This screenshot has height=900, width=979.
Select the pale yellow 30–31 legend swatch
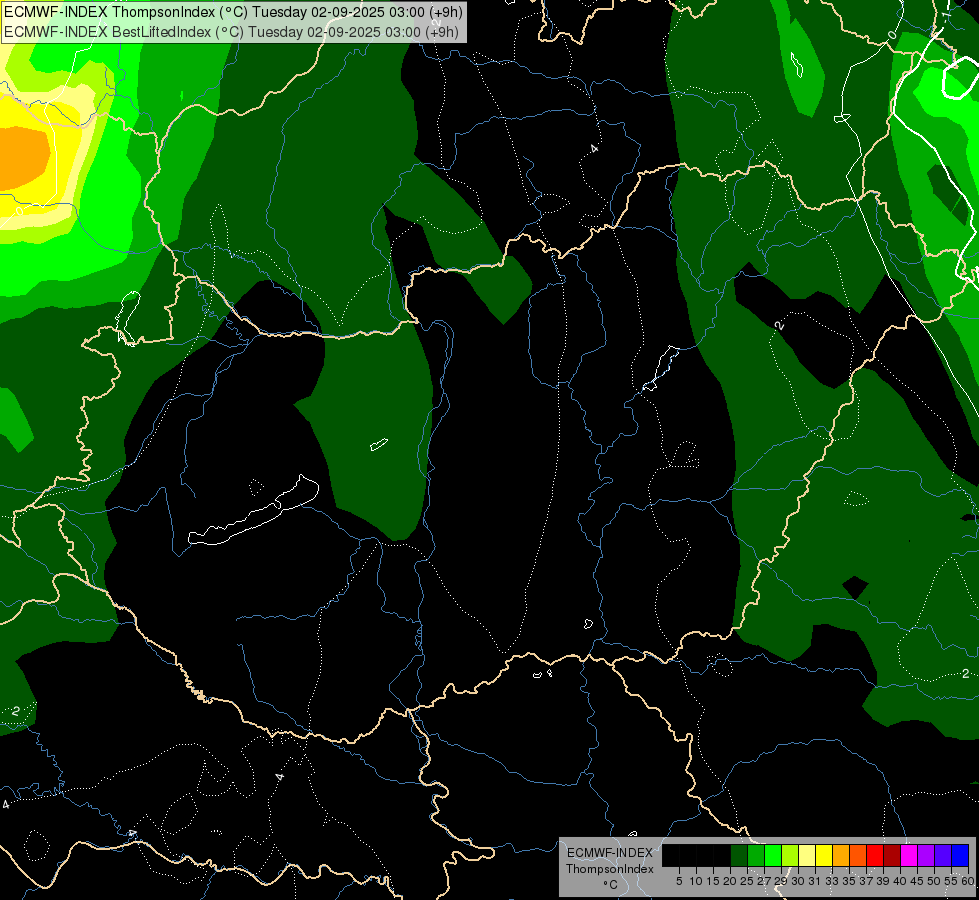click(807, 855)
